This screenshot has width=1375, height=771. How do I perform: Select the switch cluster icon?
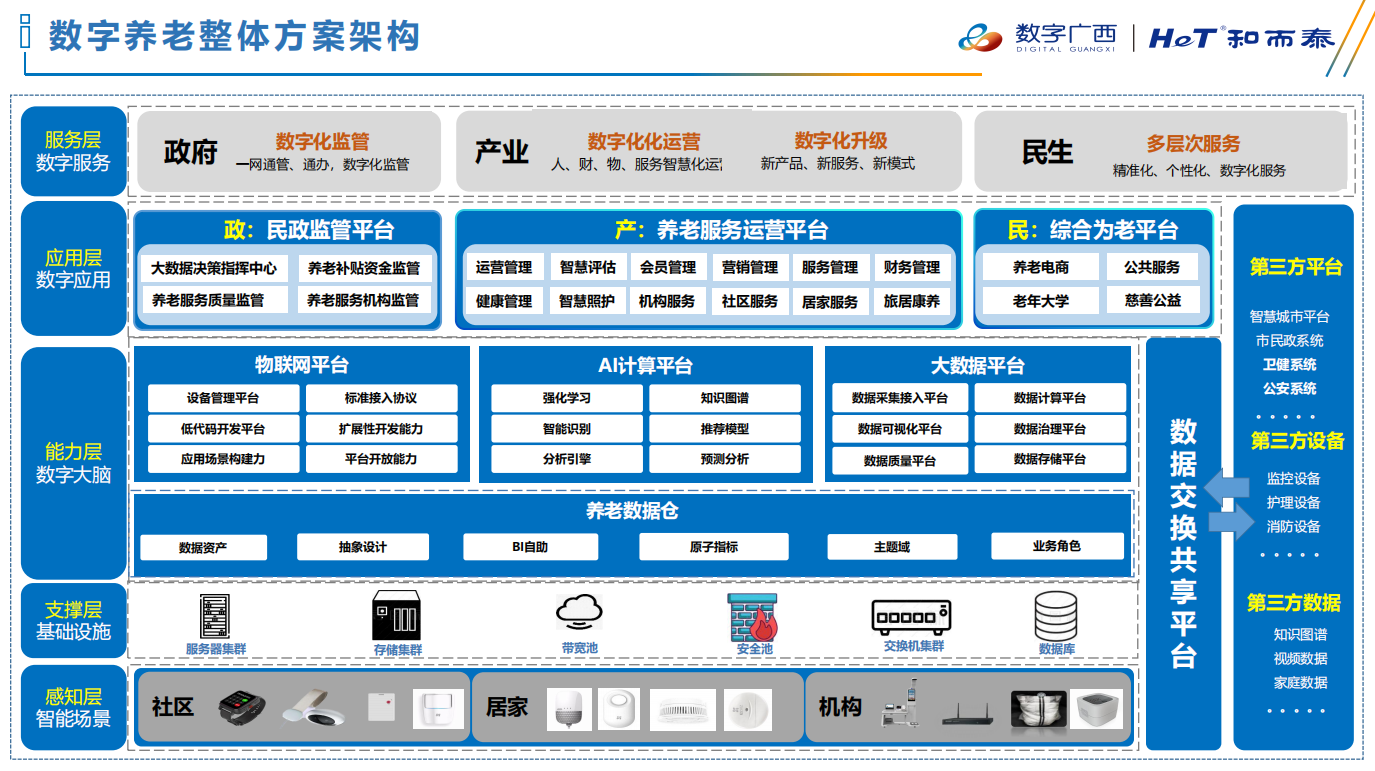coord(911,617)
